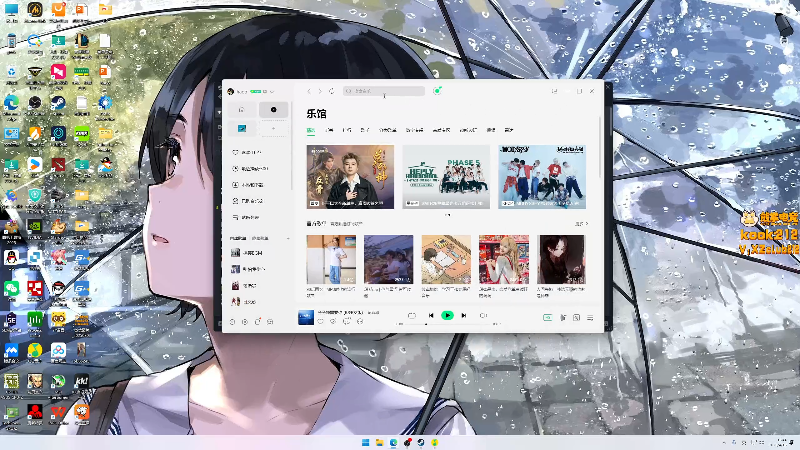Open the favorites heart item in sidebar
Viewport: 800px width, 450px height.
[x=247, y=152]
